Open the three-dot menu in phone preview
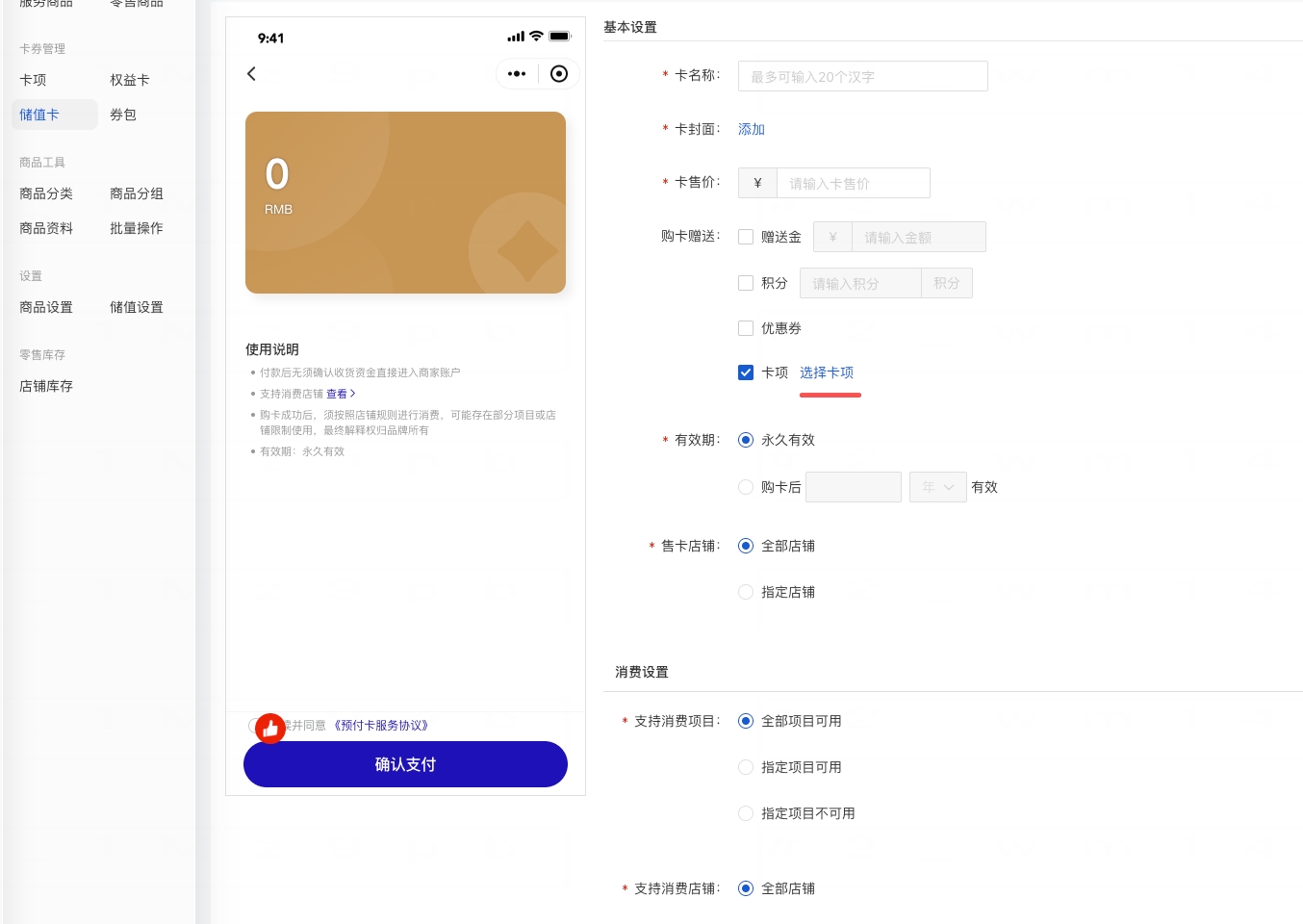Screen dimensions: 1303x924 pos(517,74)
